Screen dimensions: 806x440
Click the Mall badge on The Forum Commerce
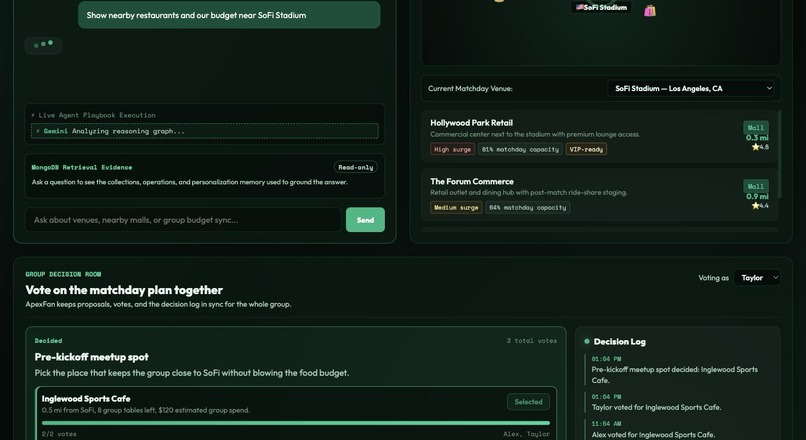(756, 186)
